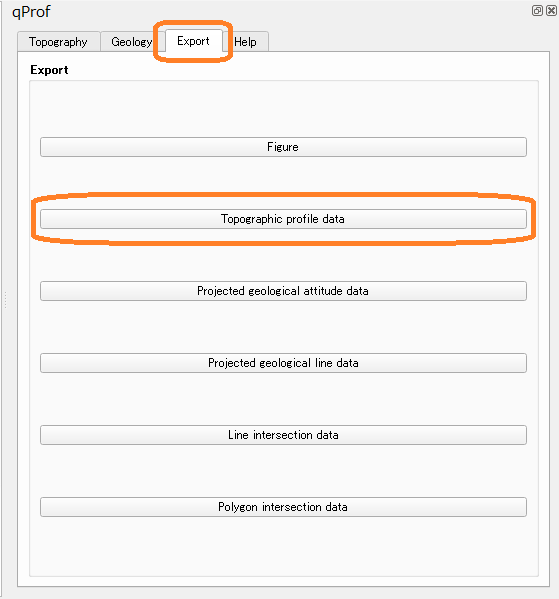
Task: Undock the qProf panel with float icon
Action: coord(537,11)
